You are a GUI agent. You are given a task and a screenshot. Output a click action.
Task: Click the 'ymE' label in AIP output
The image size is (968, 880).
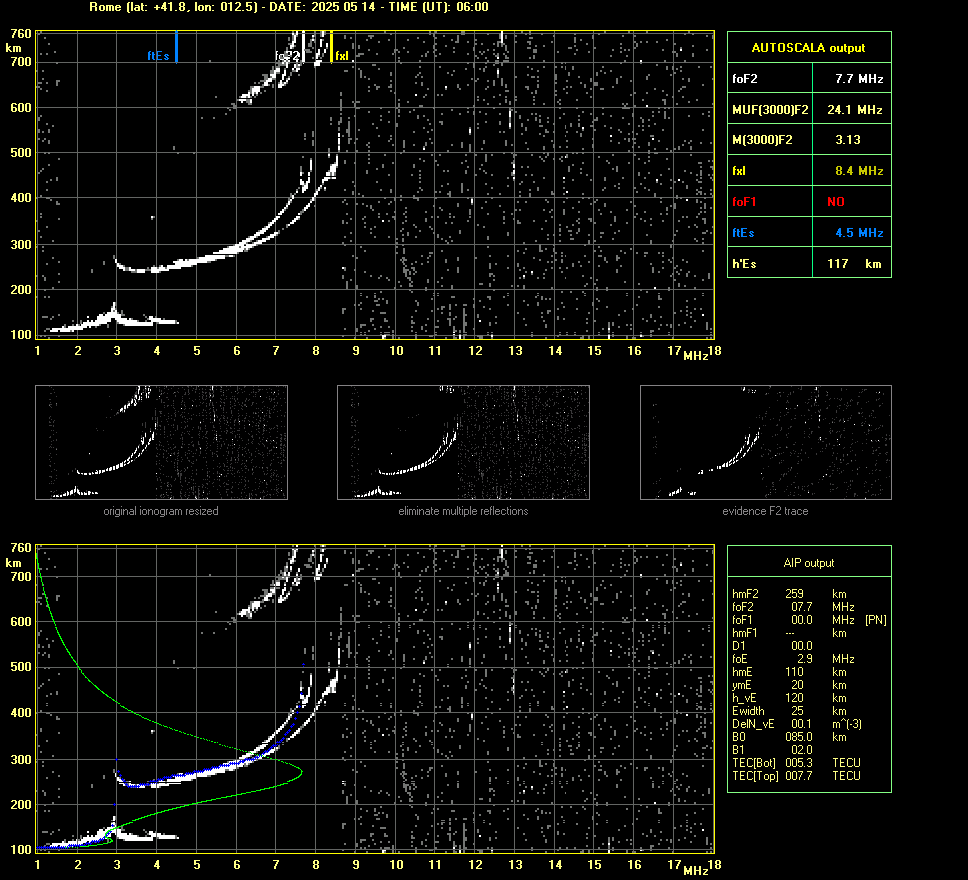point(741,685)
